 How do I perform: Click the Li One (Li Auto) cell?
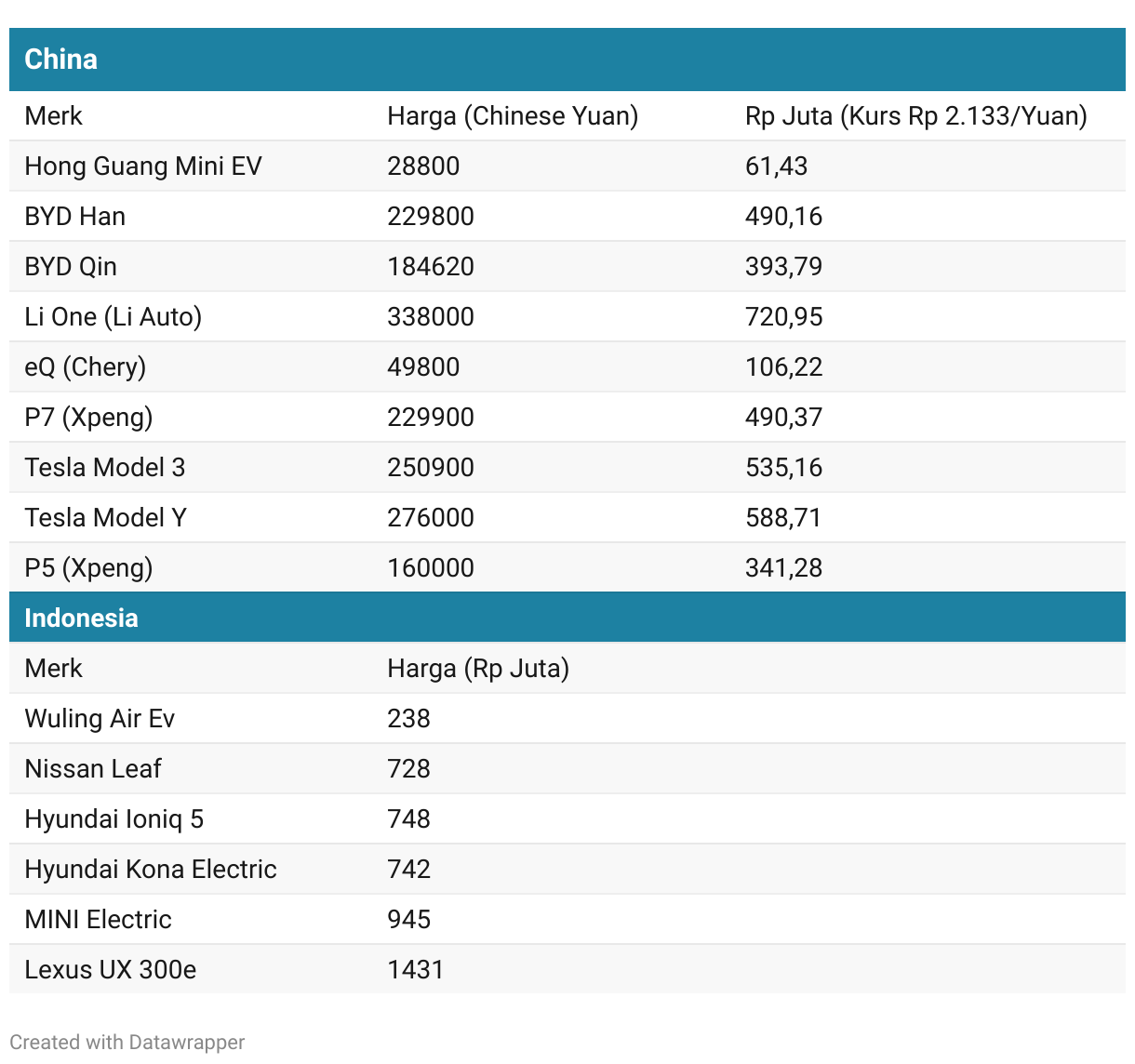point(113,317)
